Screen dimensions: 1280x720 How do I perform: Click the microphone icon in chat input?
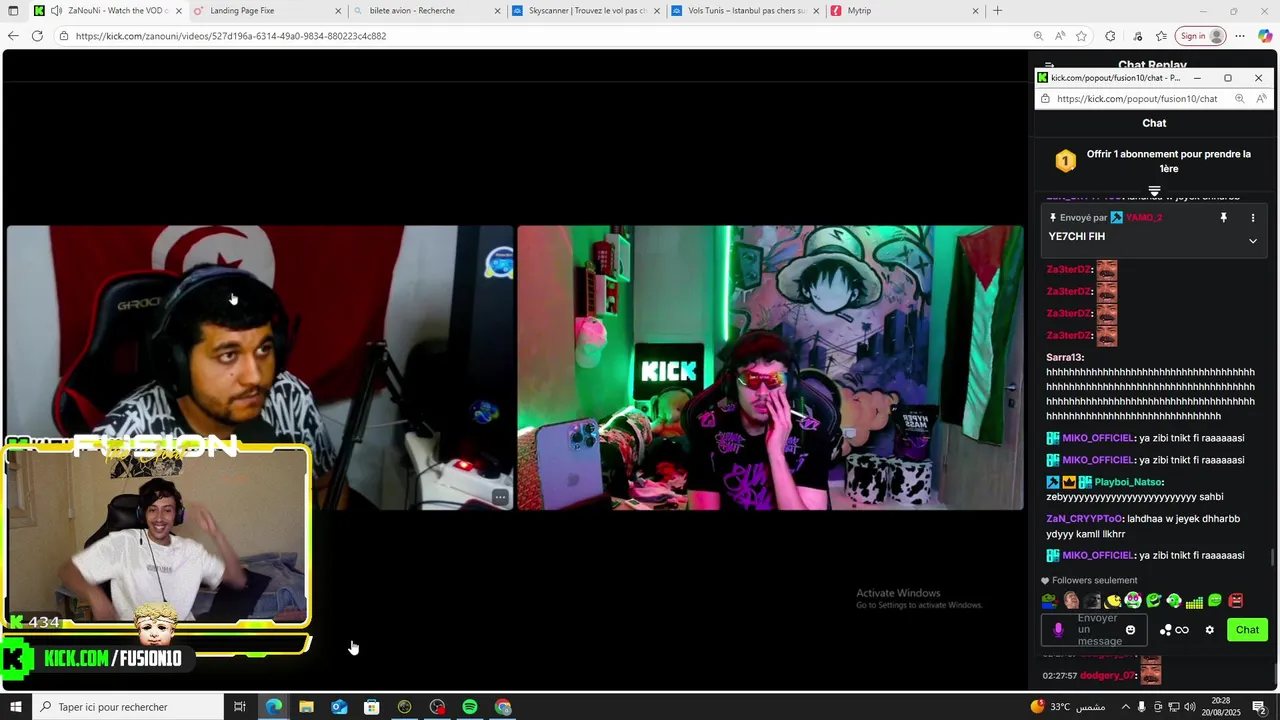click(1058, 630)
